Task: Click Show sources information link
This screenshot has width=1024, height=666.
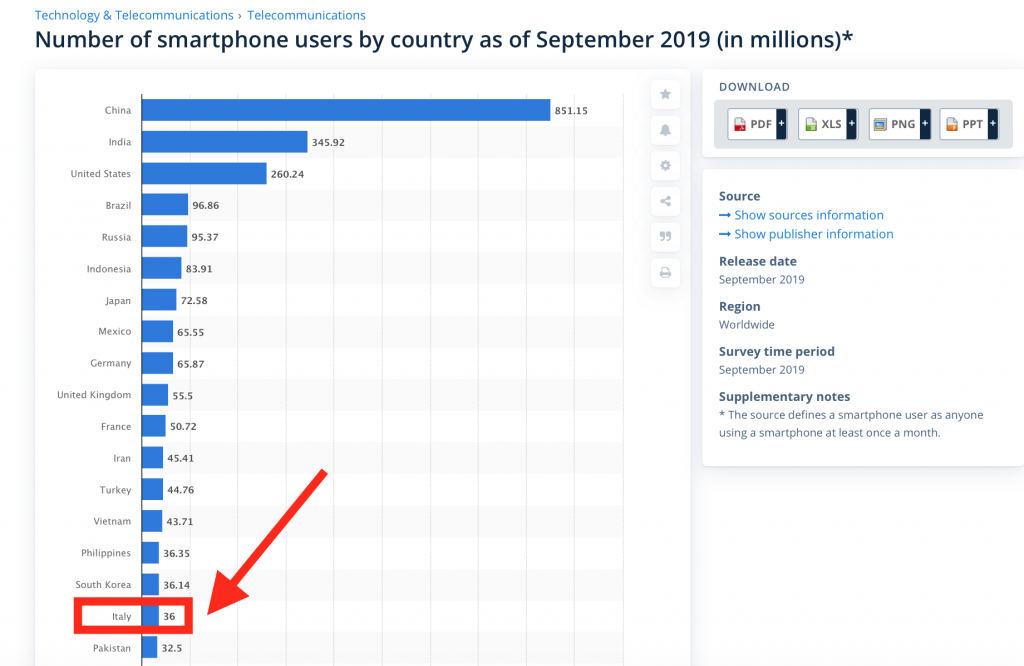Action: pyautogui.click(x=808, y=215)
